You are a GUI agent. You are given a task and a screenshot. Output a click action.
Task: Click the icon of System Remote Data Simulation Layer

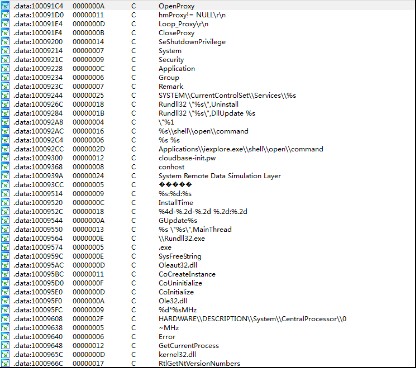[x=5, y=176]
